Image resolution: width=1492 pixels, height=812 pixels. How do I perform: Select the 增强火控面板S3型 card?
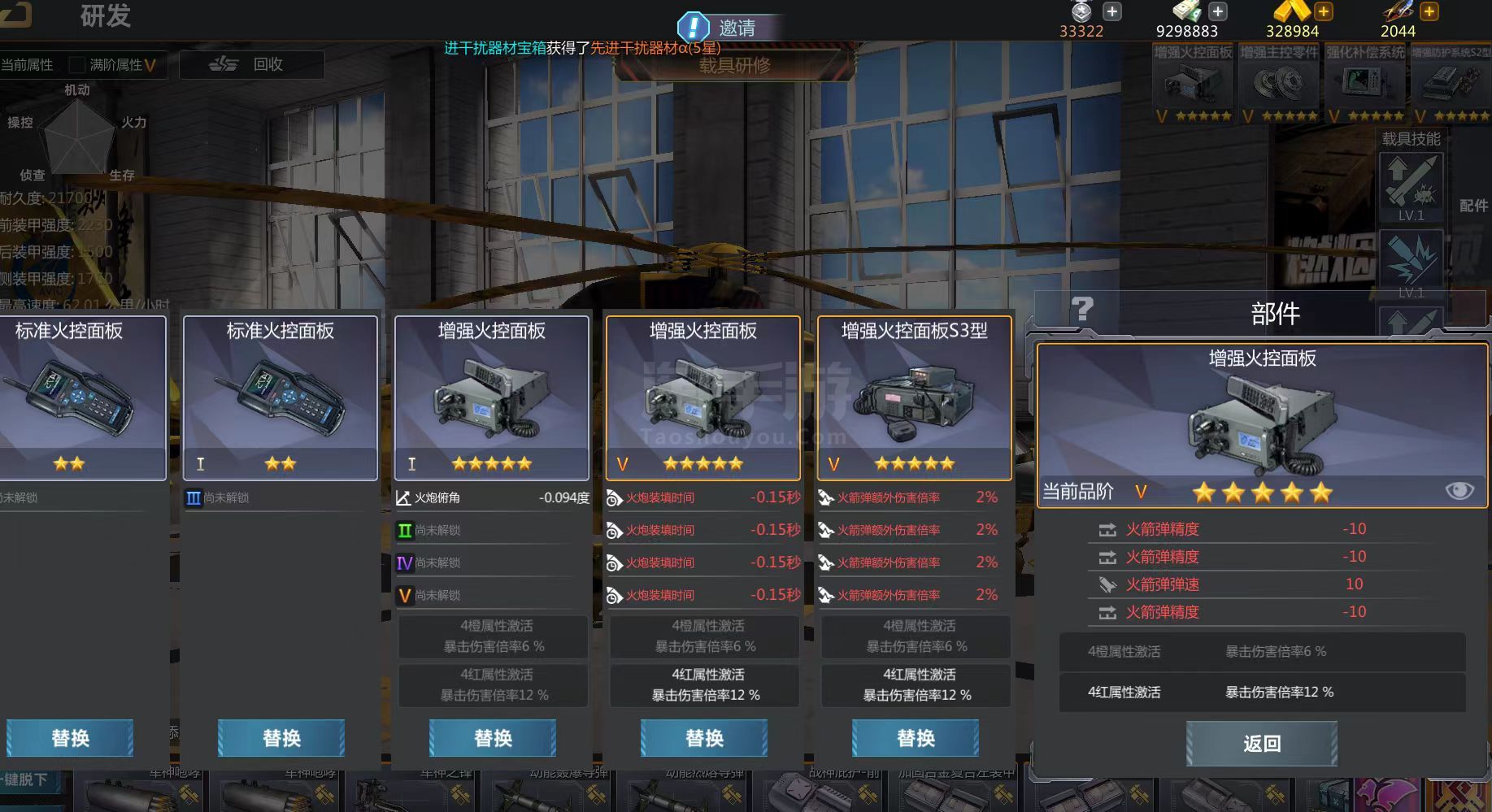(x=915, y=397)
